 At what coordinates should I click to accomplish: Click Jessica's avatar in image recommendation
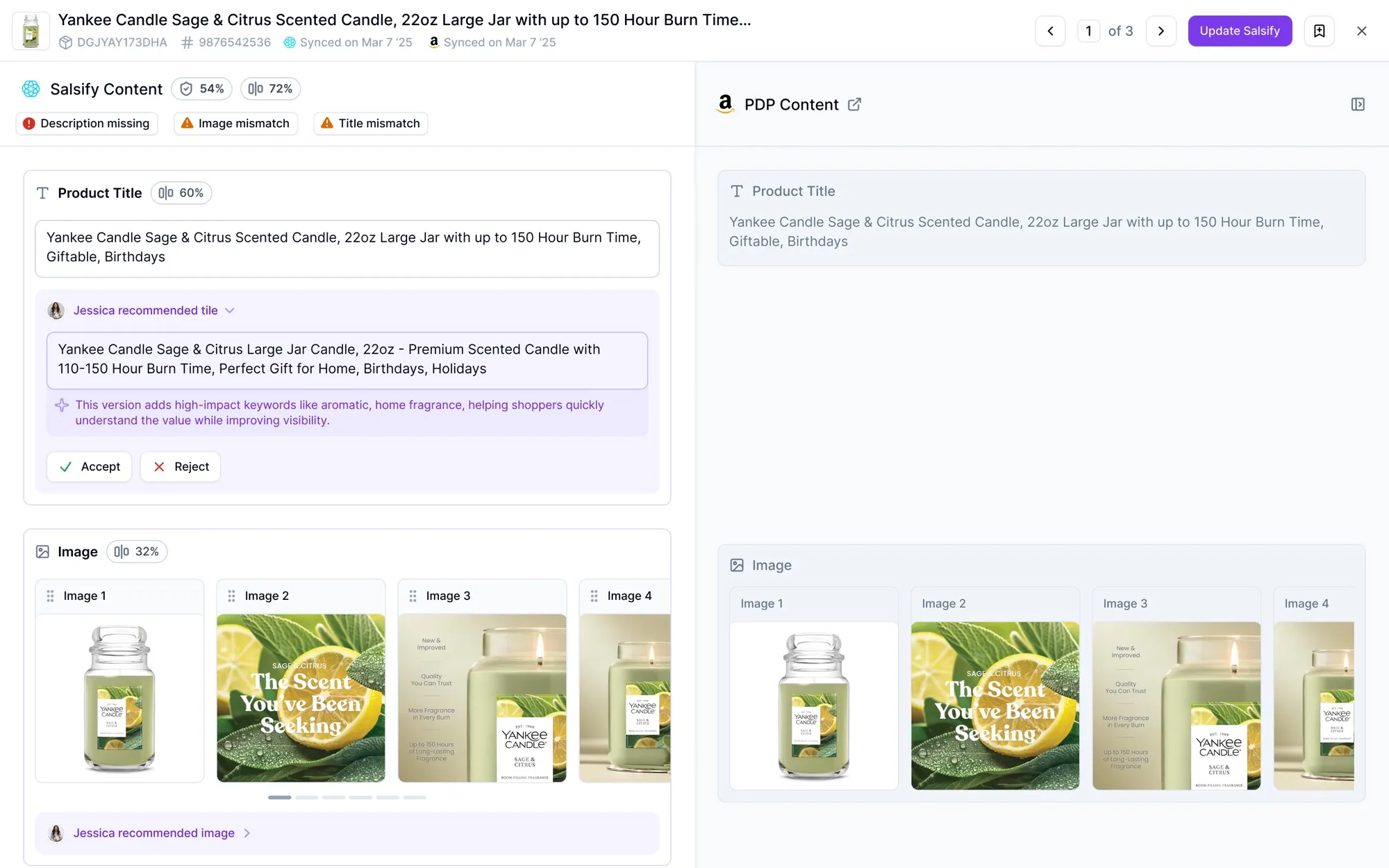tap(56, 833)
